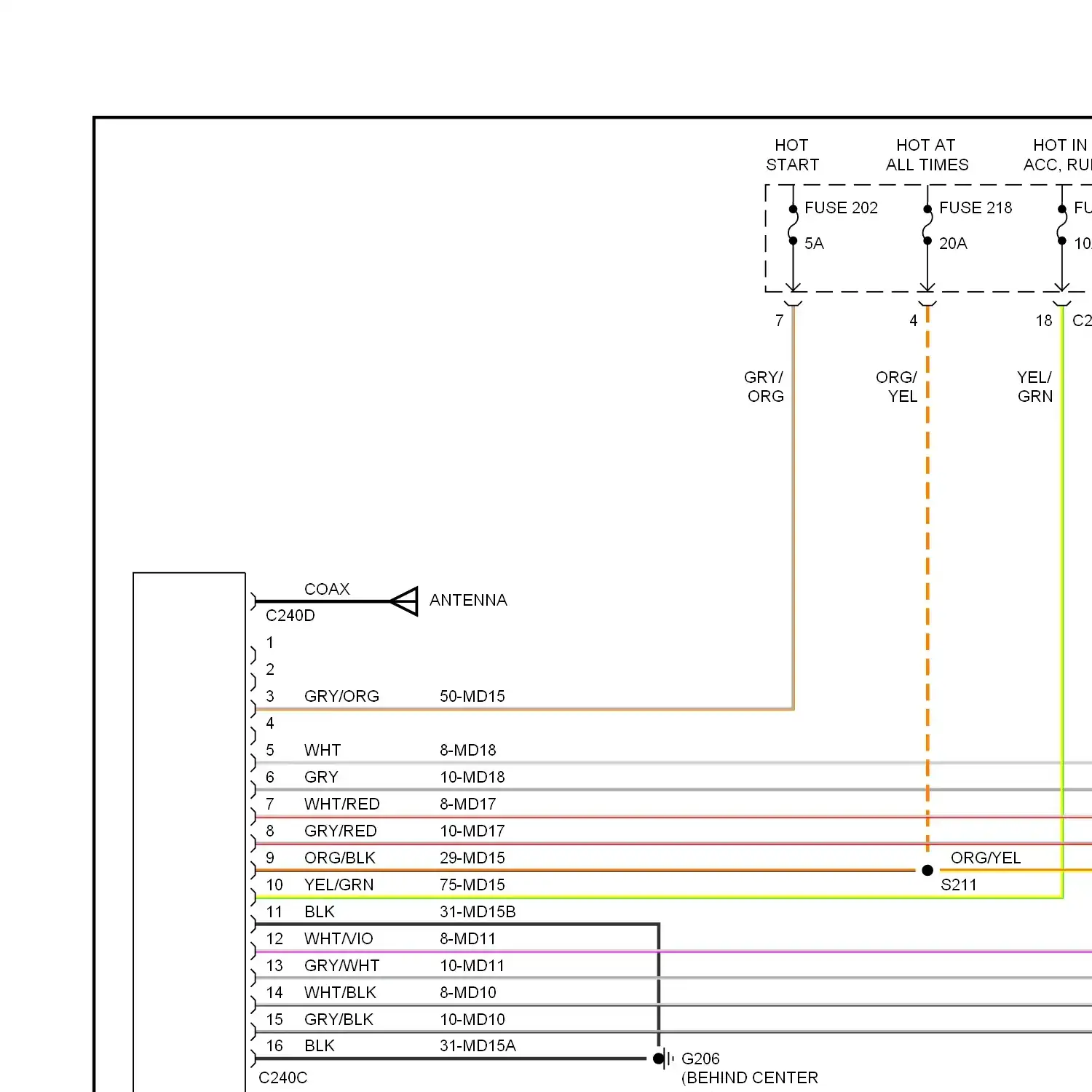Click the C240C connector label
The image size is (1092, 1092).
(x=283, y=1077)
